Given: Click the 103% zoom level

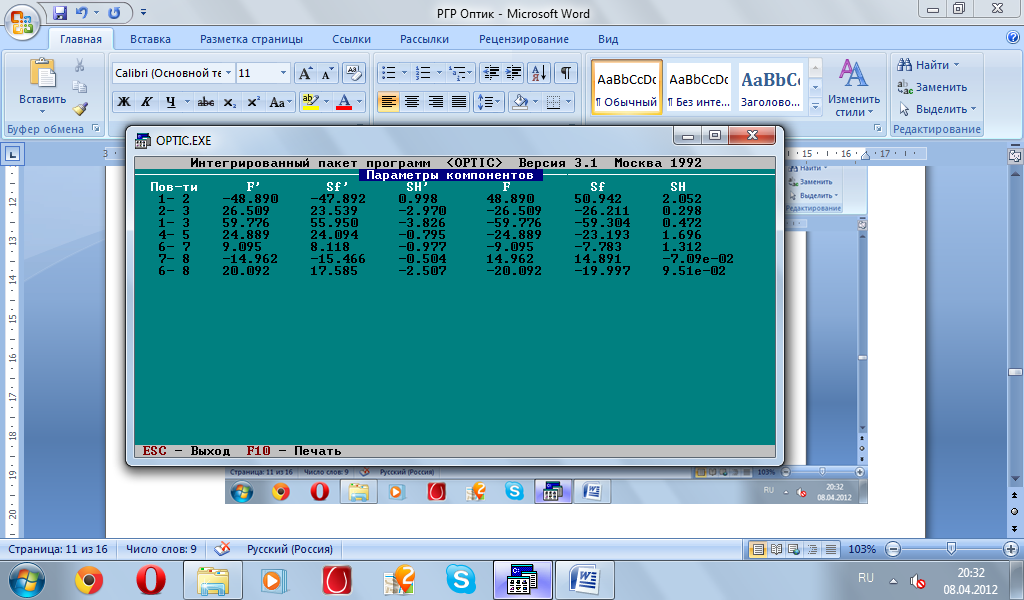Looking at the screenshot, I should pyautogui.click(x=861, y=549).
